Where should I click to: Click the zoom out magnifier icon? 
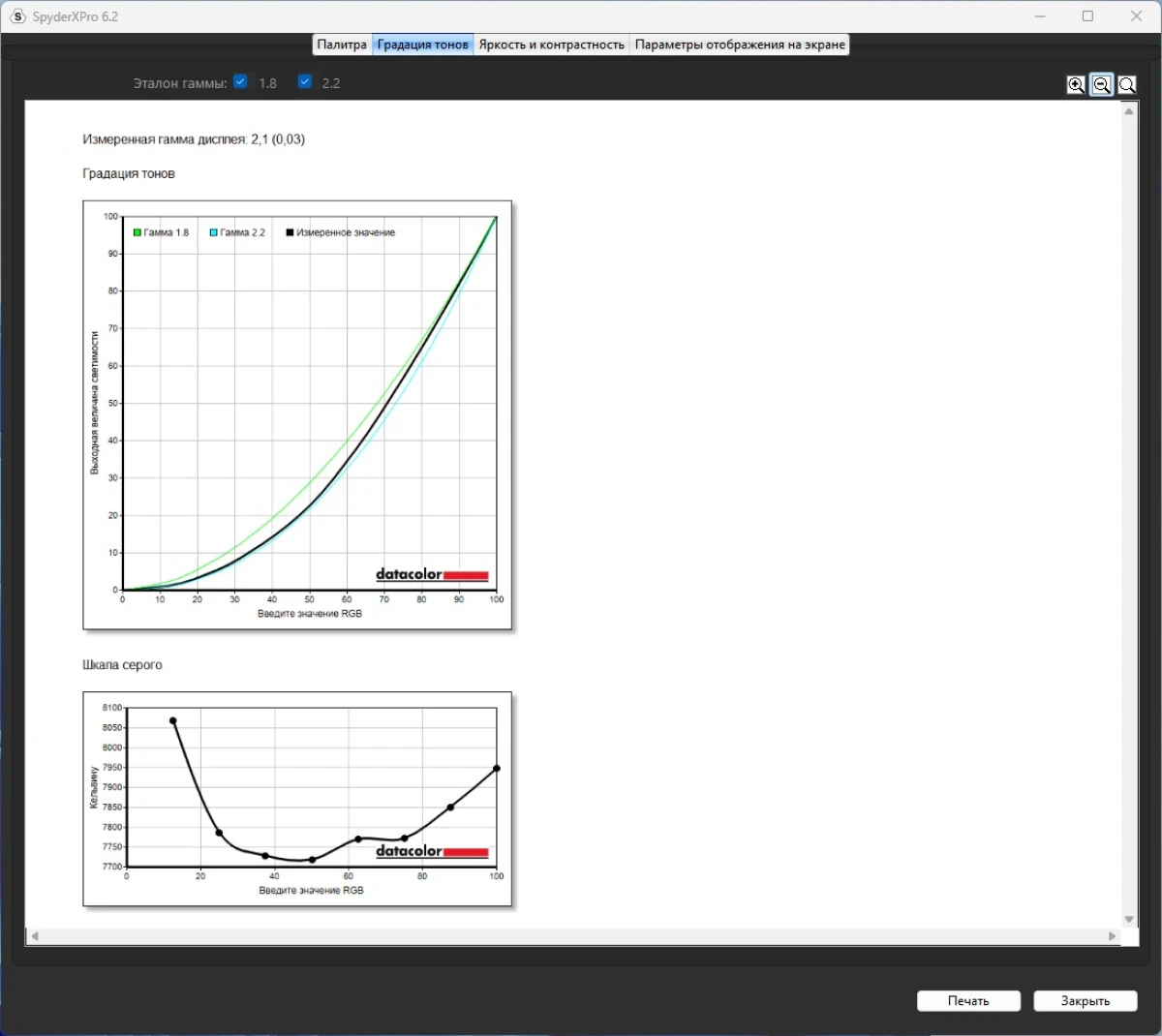coord(1101,85)
